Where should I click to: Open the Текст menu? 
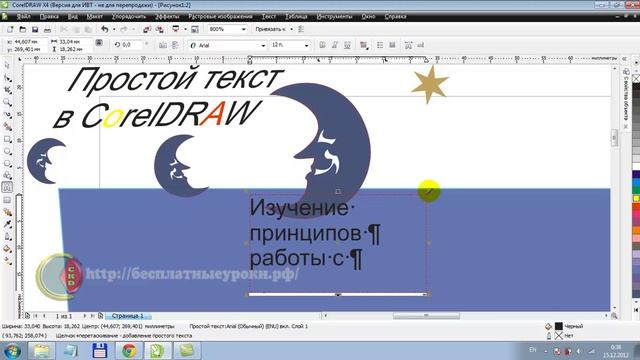pyautogui.click(x=269, y=17)
